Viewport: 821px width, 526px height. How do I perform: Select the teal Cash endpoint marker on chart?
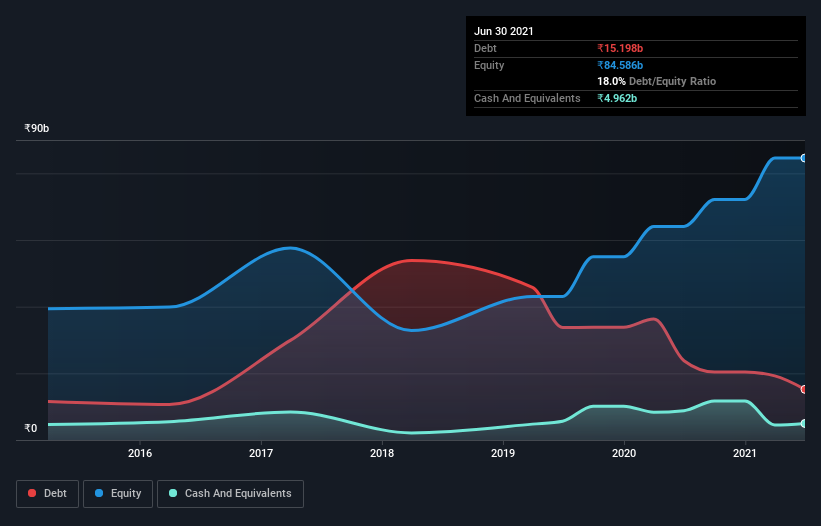pyautogui.click(x=803, y=423)
